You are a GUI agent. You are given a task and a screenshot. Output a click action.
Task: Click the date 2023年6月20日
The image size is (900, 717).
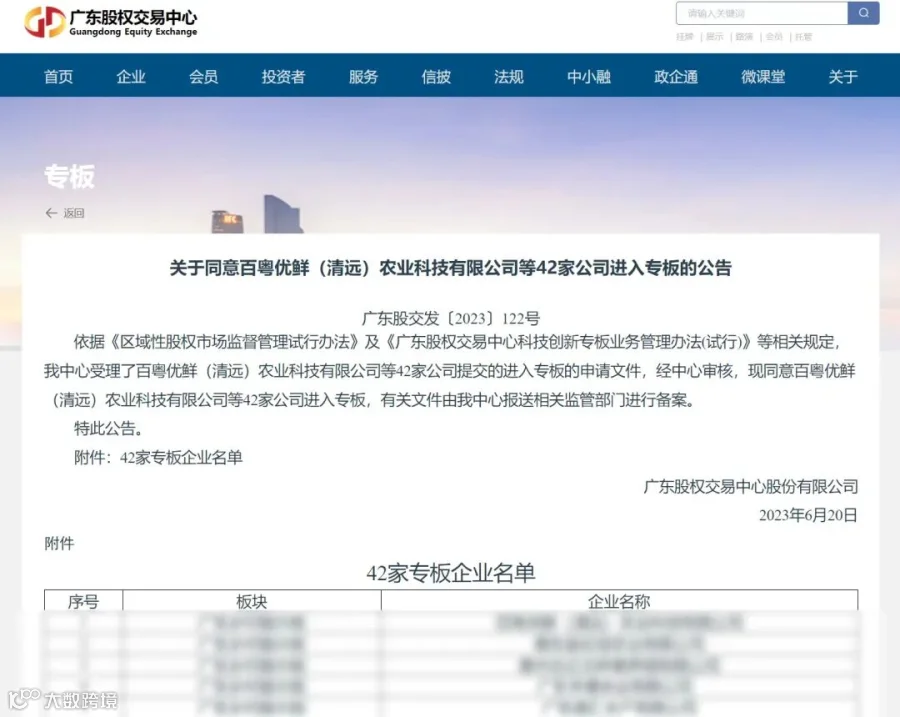point(808,515)
